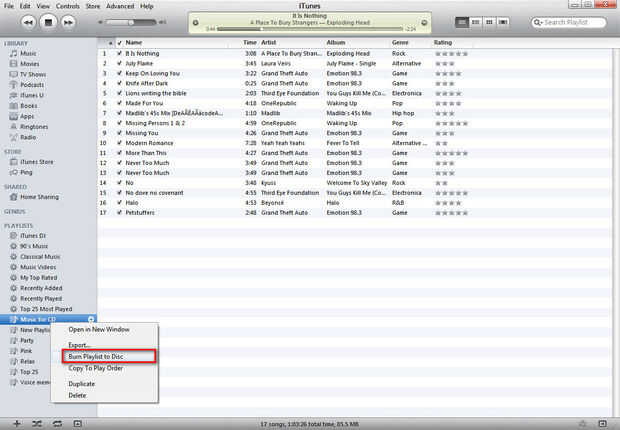This screenshot has width=620, height=430.
Task: Choose Export... from the context menu
Action: tap(79, 345)
